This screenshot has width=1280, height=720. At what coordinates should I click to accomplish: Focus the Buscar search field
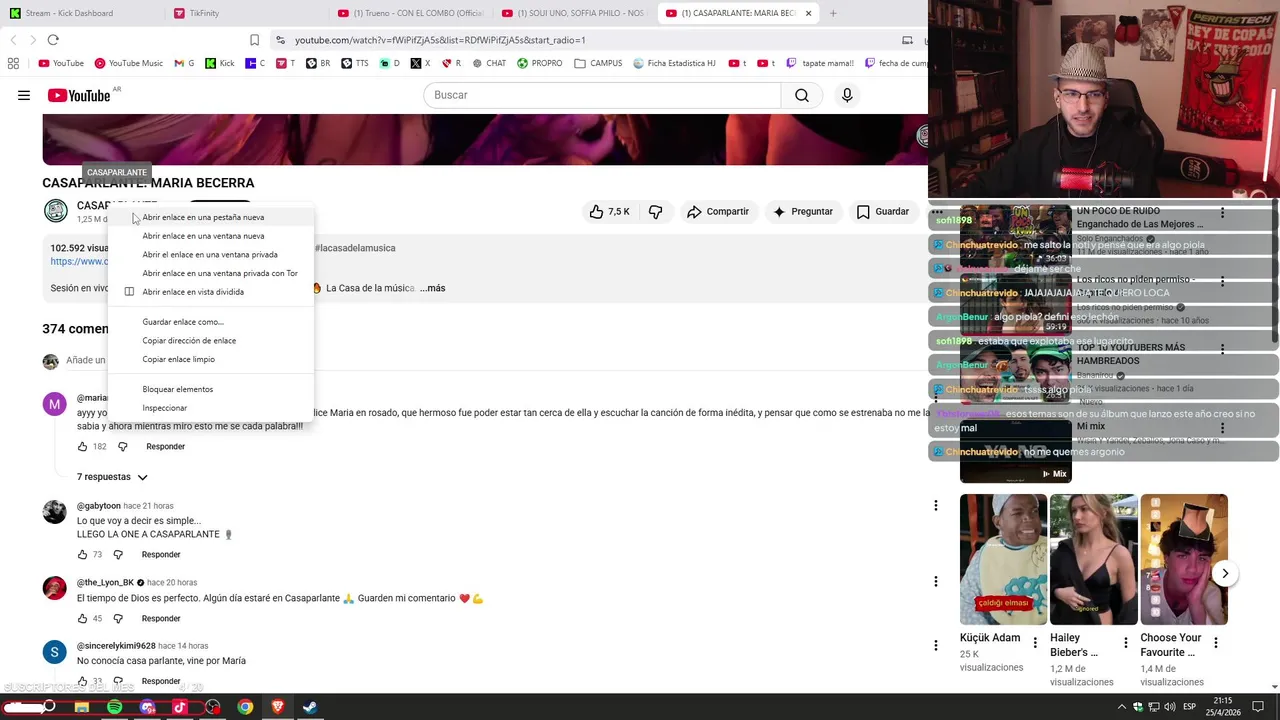tap(603, 95)
